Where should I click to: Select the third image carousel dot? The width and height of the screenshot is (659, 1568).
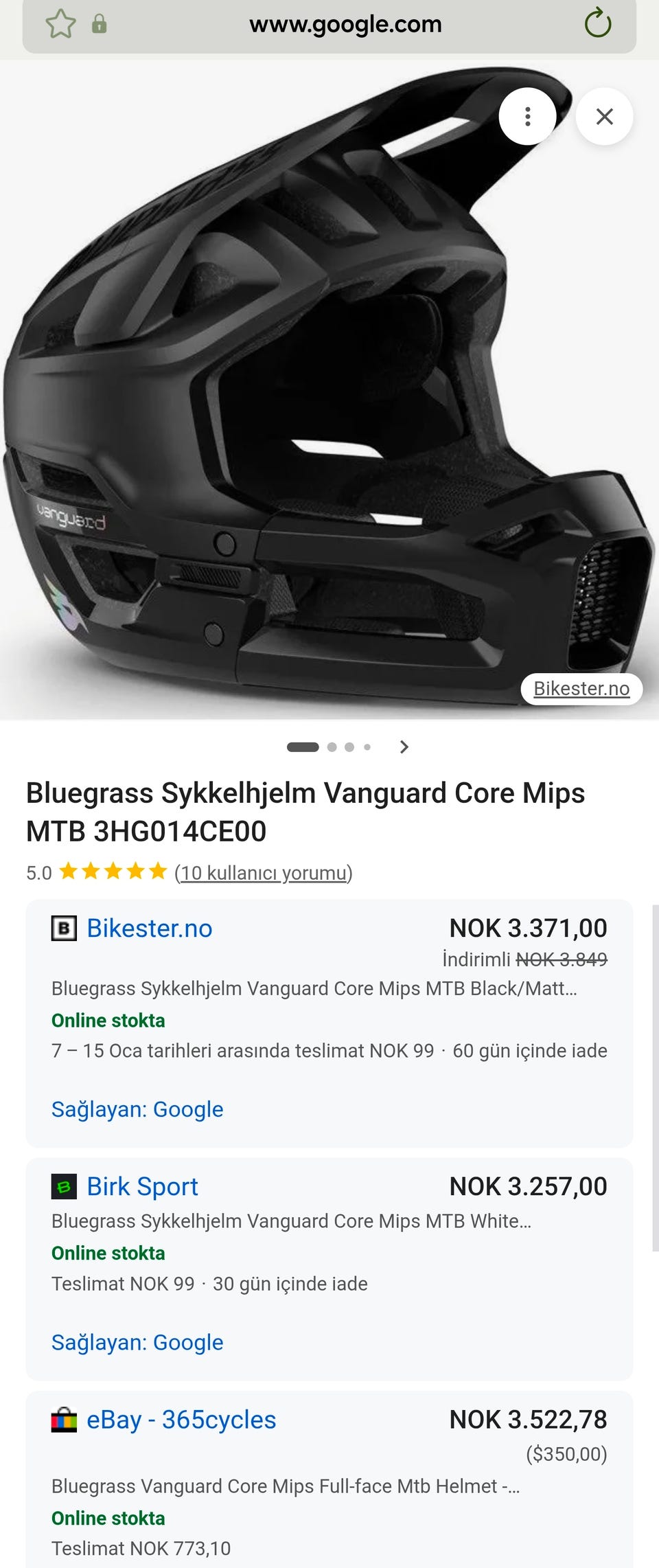(349, 747)
